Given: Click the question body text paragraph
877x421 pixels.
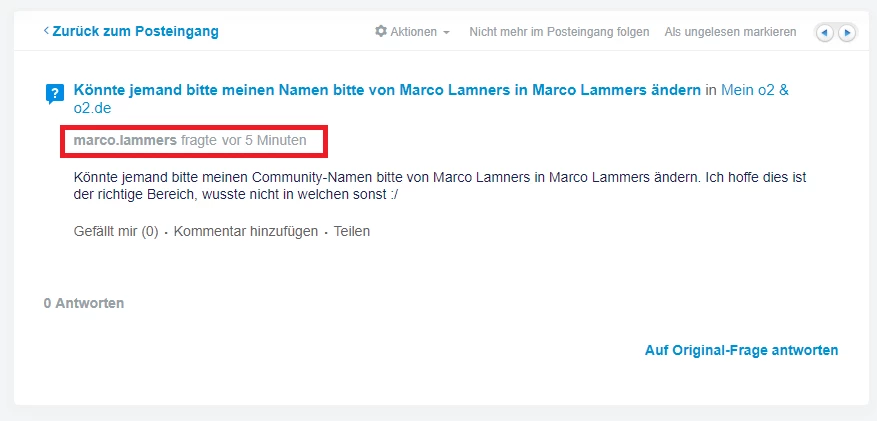Looking at the screenshot, I should coord(440,186).
